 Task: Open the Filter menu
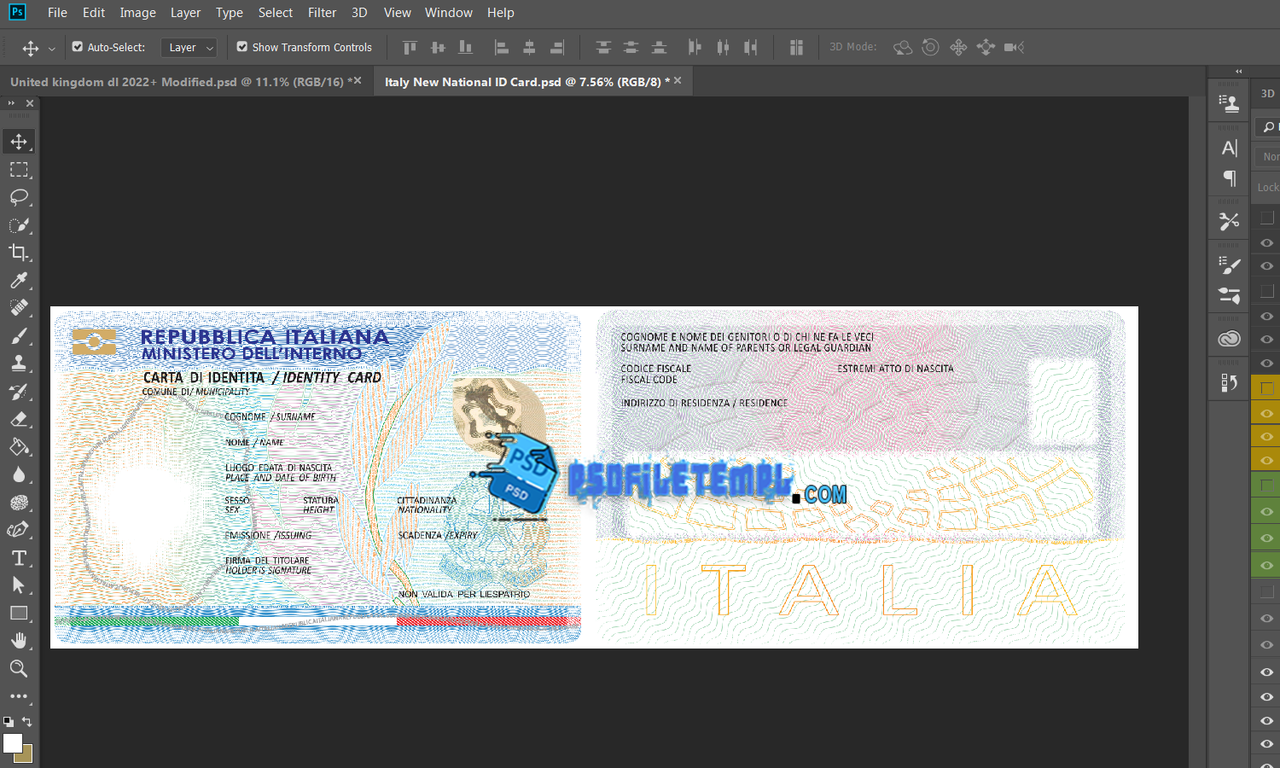322,13
